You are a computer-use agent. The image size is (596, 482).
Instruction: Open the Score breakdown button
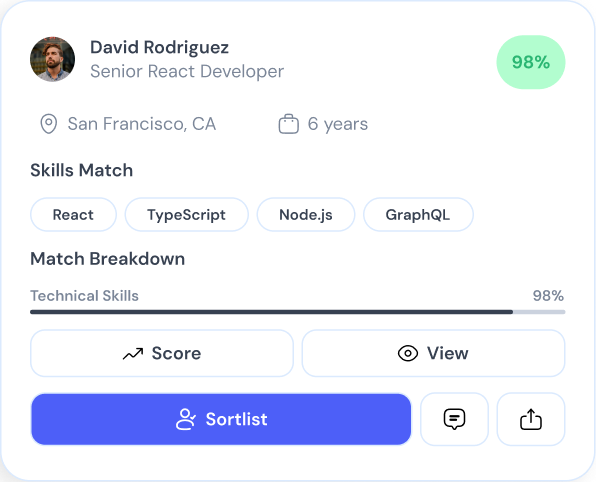tap(162, 353)
